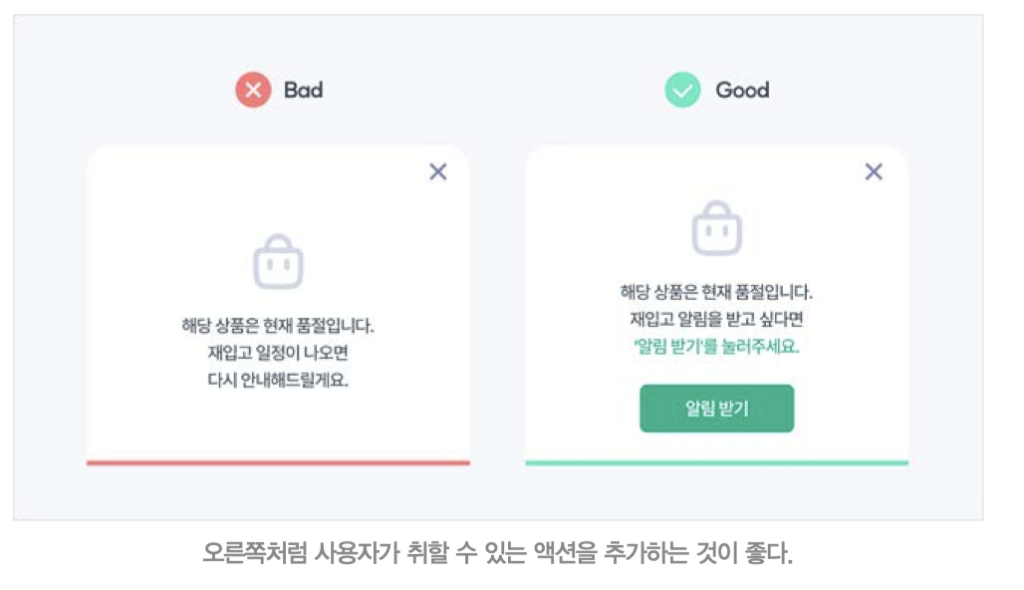Click the 다시 안내해드릴게요 text line
Viewport: 1024px width, 590px height.
[278, 380]
